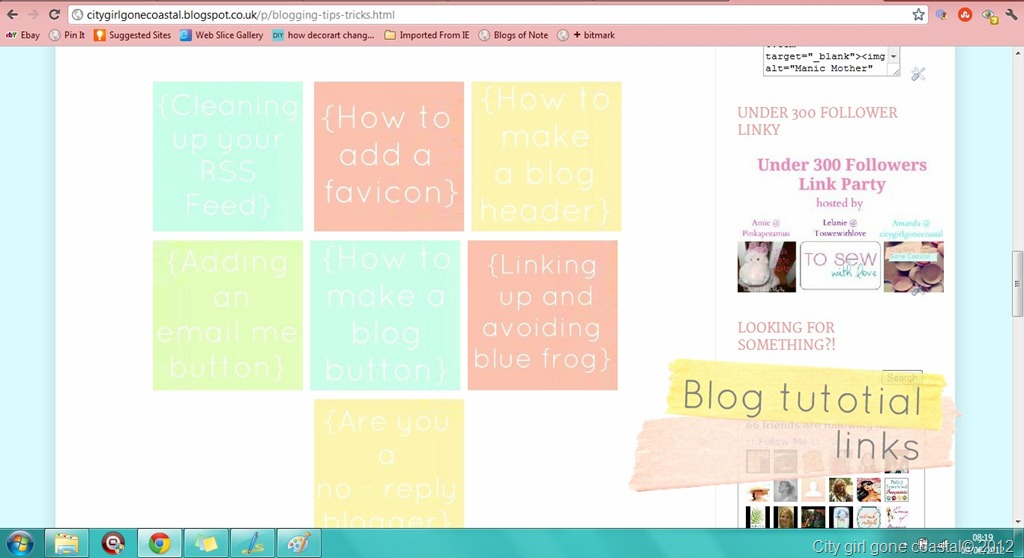The image size is (1024, 558).
Task: Open How to add a favicon tutorial
Action: click(x=389, y=156)
